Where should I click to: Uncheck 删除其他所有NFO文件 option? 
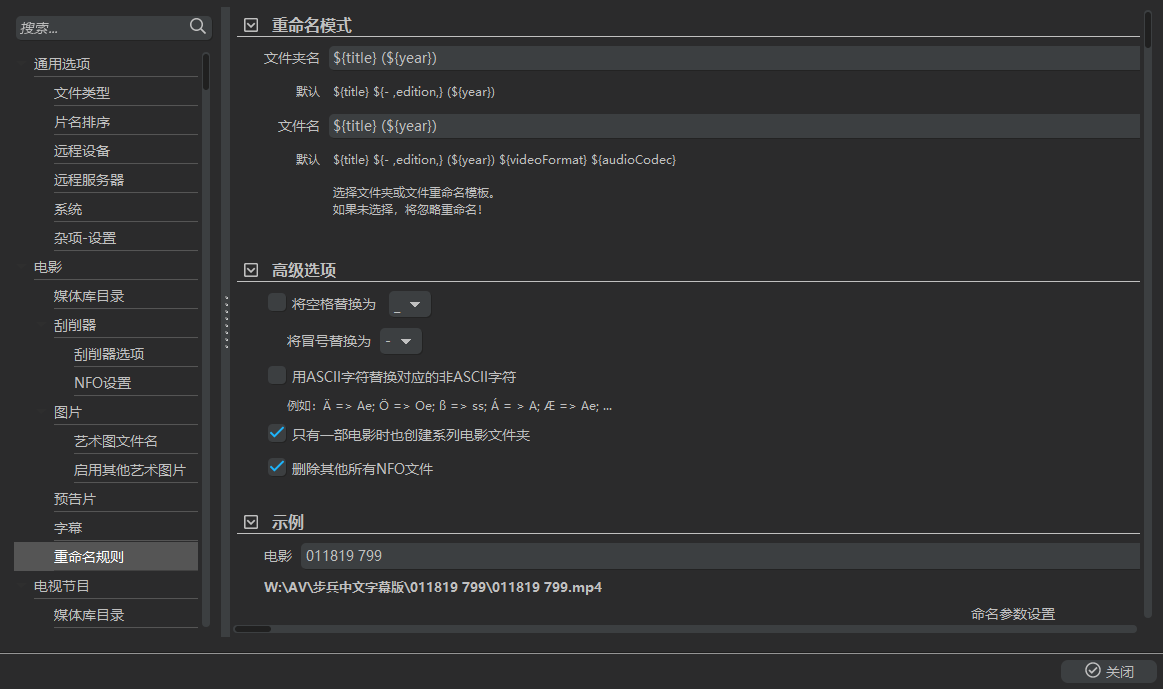click(277, 467)
